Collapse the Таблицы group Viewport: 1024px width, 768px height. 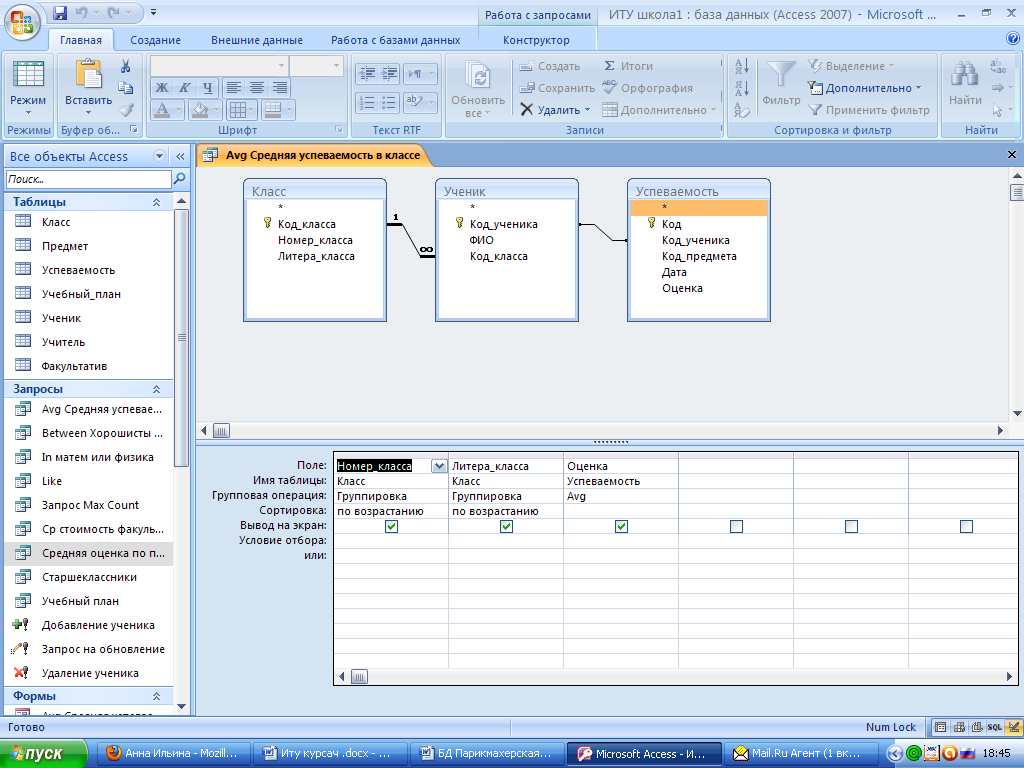coord(157,202)
